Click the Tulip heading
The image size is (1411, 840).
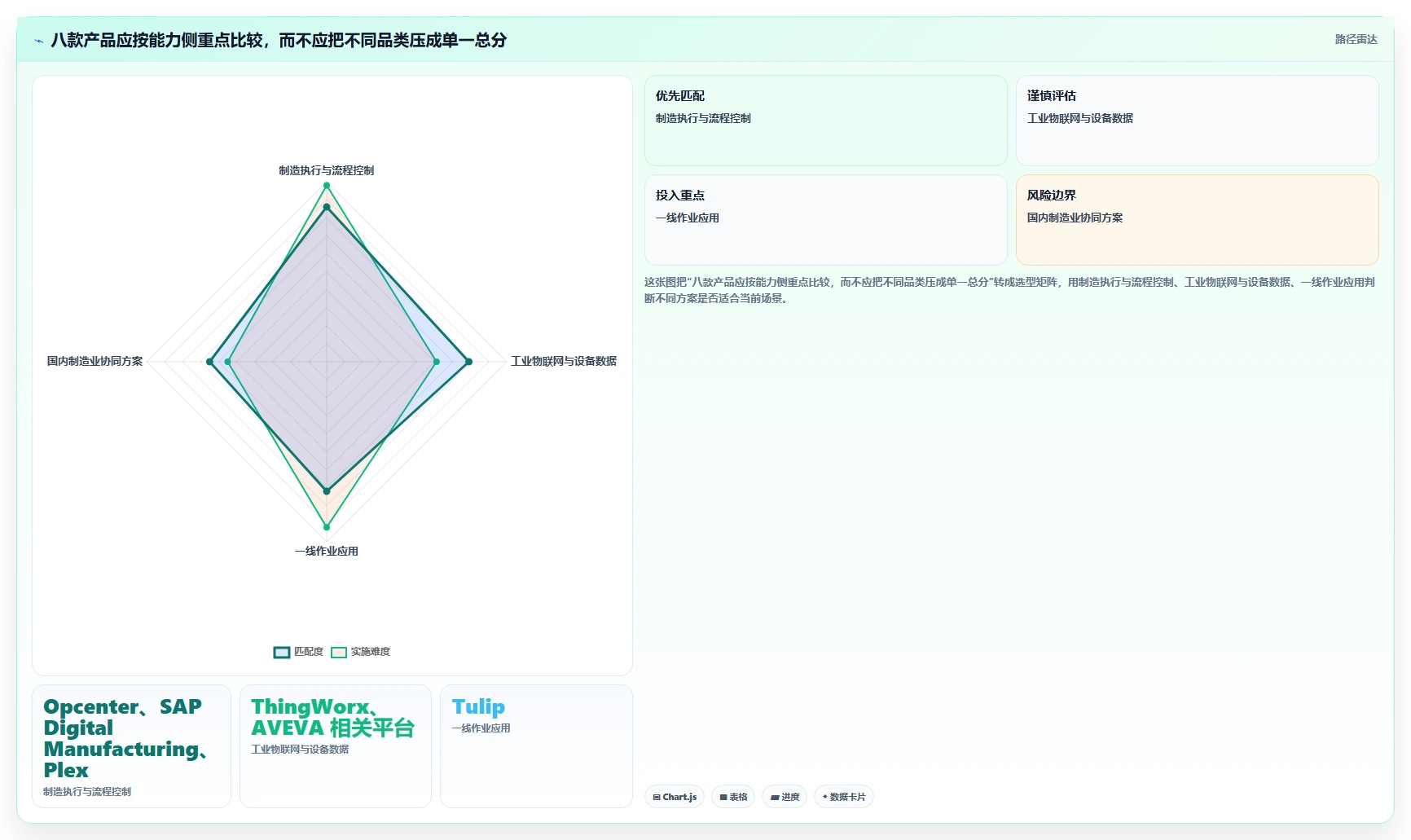478,706
